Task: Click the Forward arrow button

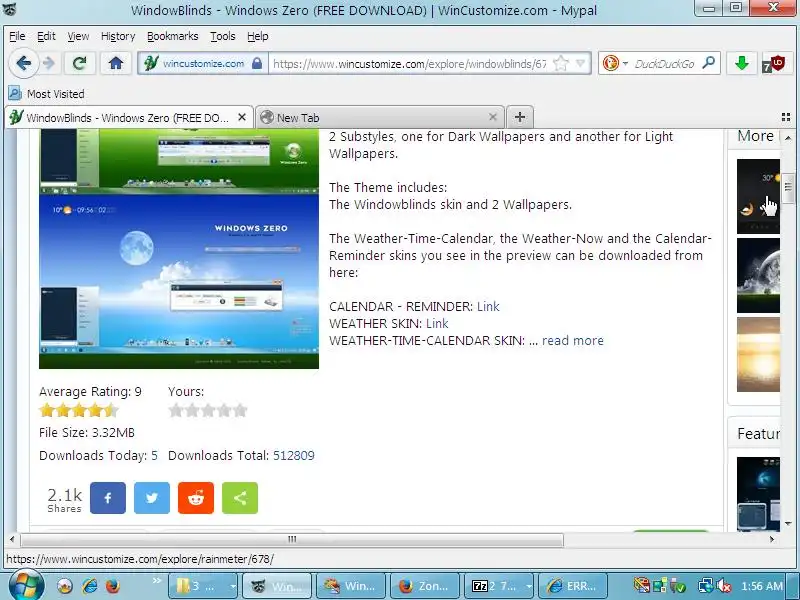Action: (49, 63)
